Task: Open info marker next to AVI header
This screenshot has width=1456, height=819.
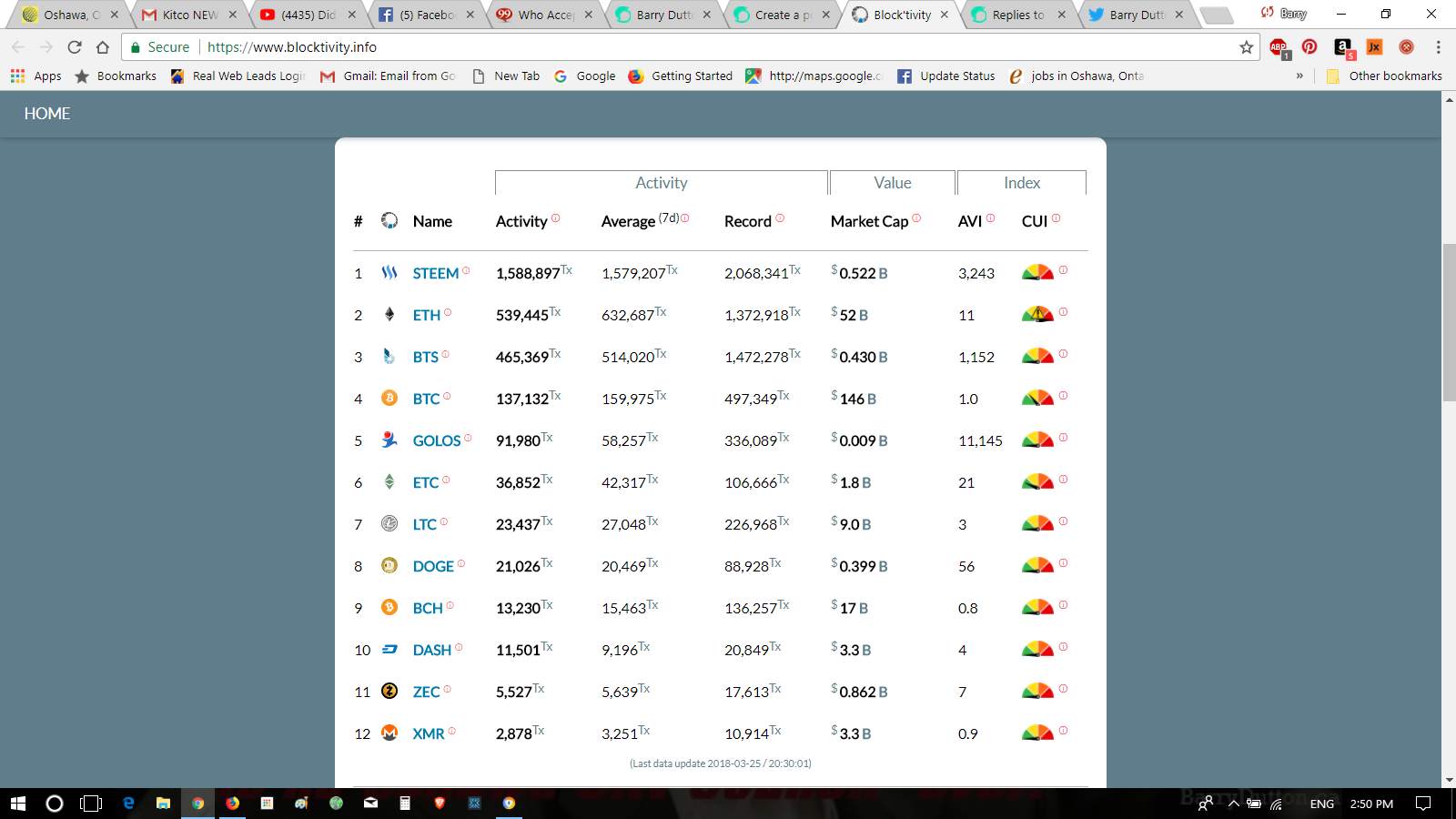Action: click(x=990, y=217)
